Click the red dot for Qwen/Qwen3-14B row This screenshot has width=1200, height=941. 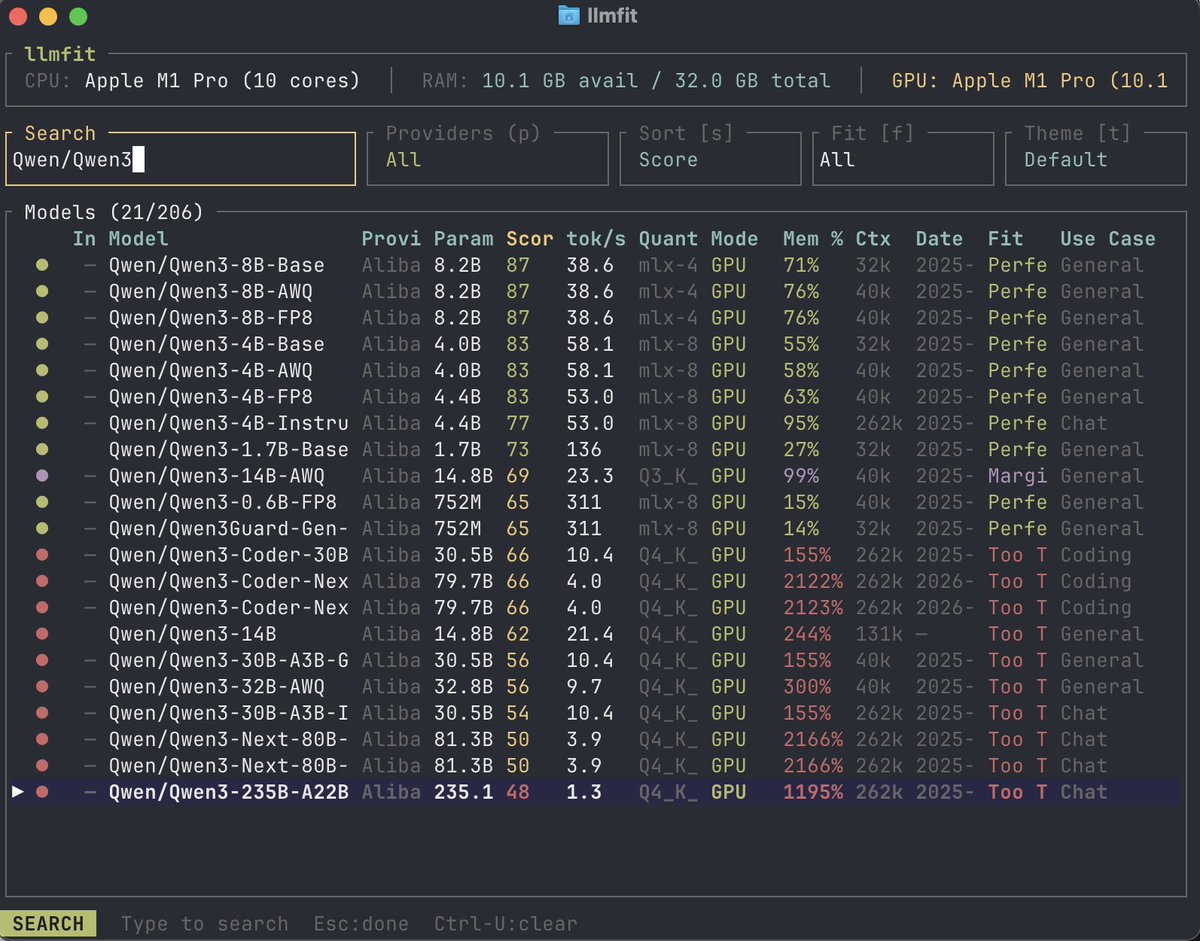tap(42, 634)
